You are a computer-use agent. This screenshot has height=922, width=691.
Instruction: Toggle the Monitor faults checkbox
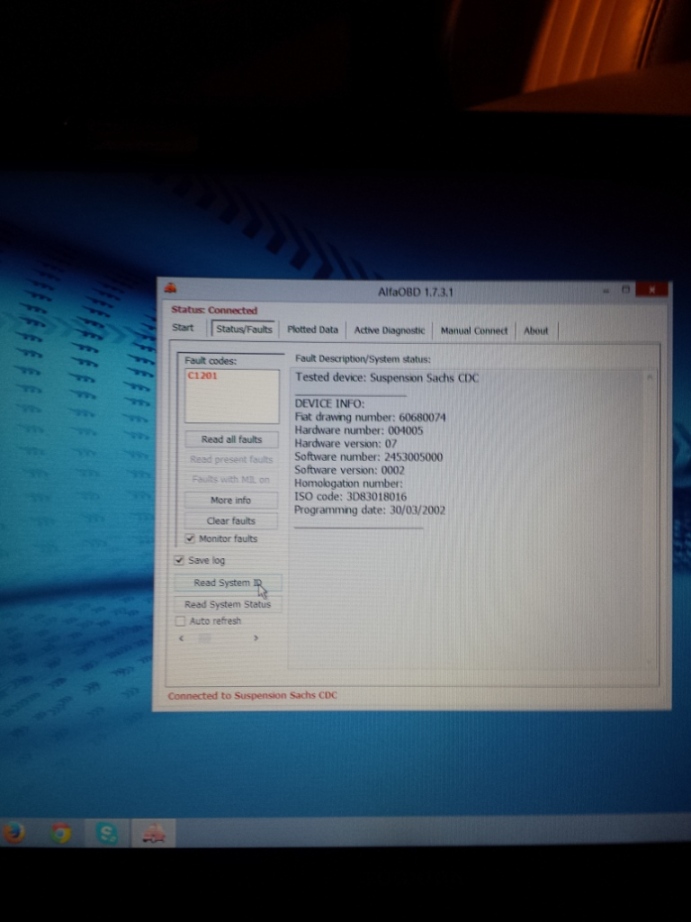tap(190, 538)
